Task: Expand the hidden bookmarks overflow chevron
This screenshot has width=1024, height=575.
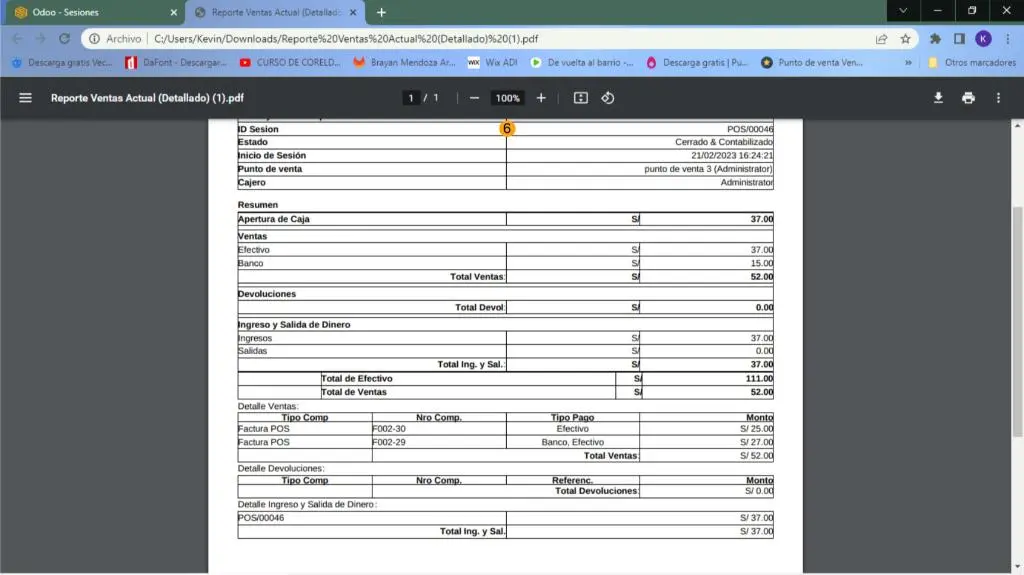Action: coord(908,62)
